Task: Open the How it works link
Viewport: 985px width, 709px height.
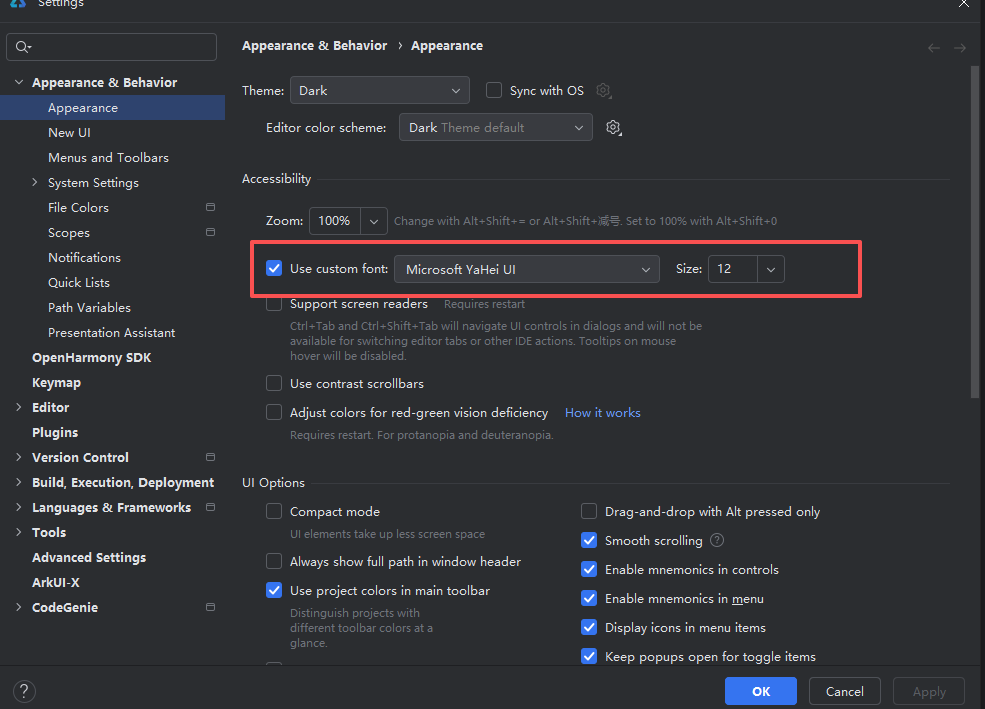Action: pyautogui.click(x=602, y=413)
